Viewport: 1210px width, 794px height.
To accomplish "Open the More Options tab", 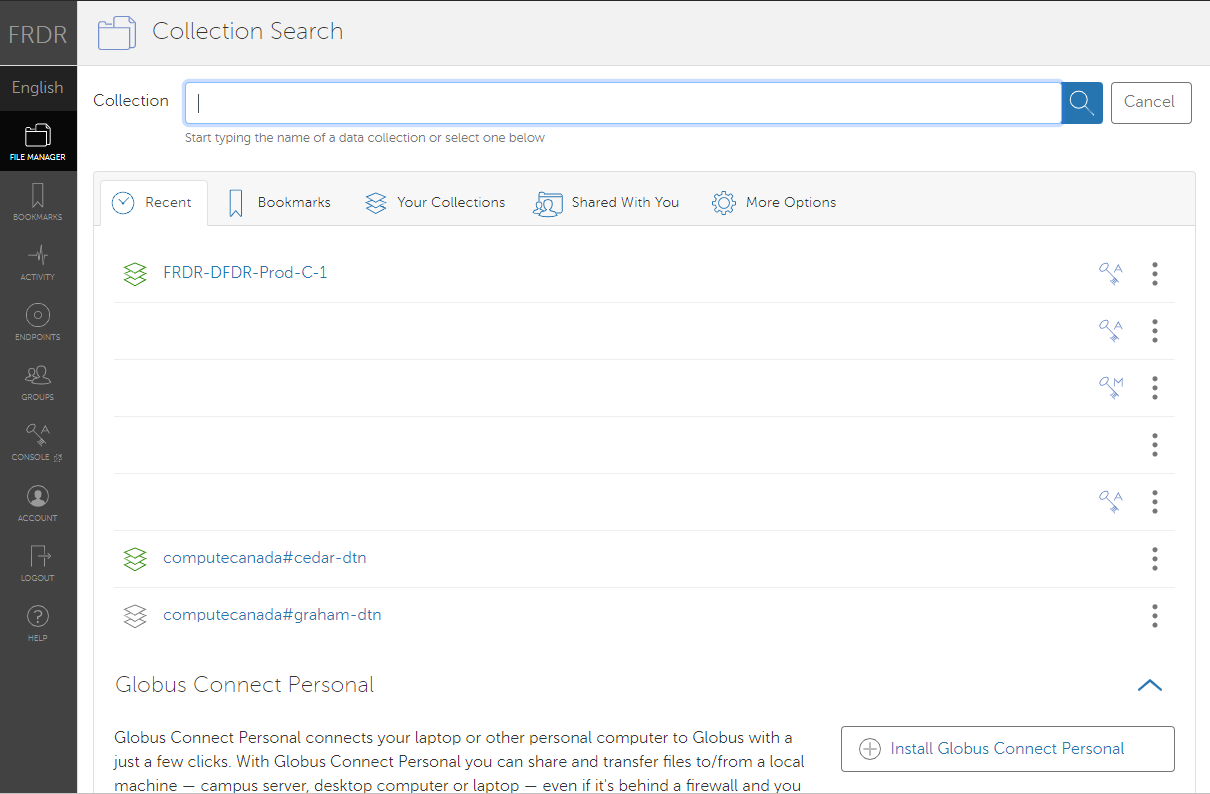I will 773,203.
